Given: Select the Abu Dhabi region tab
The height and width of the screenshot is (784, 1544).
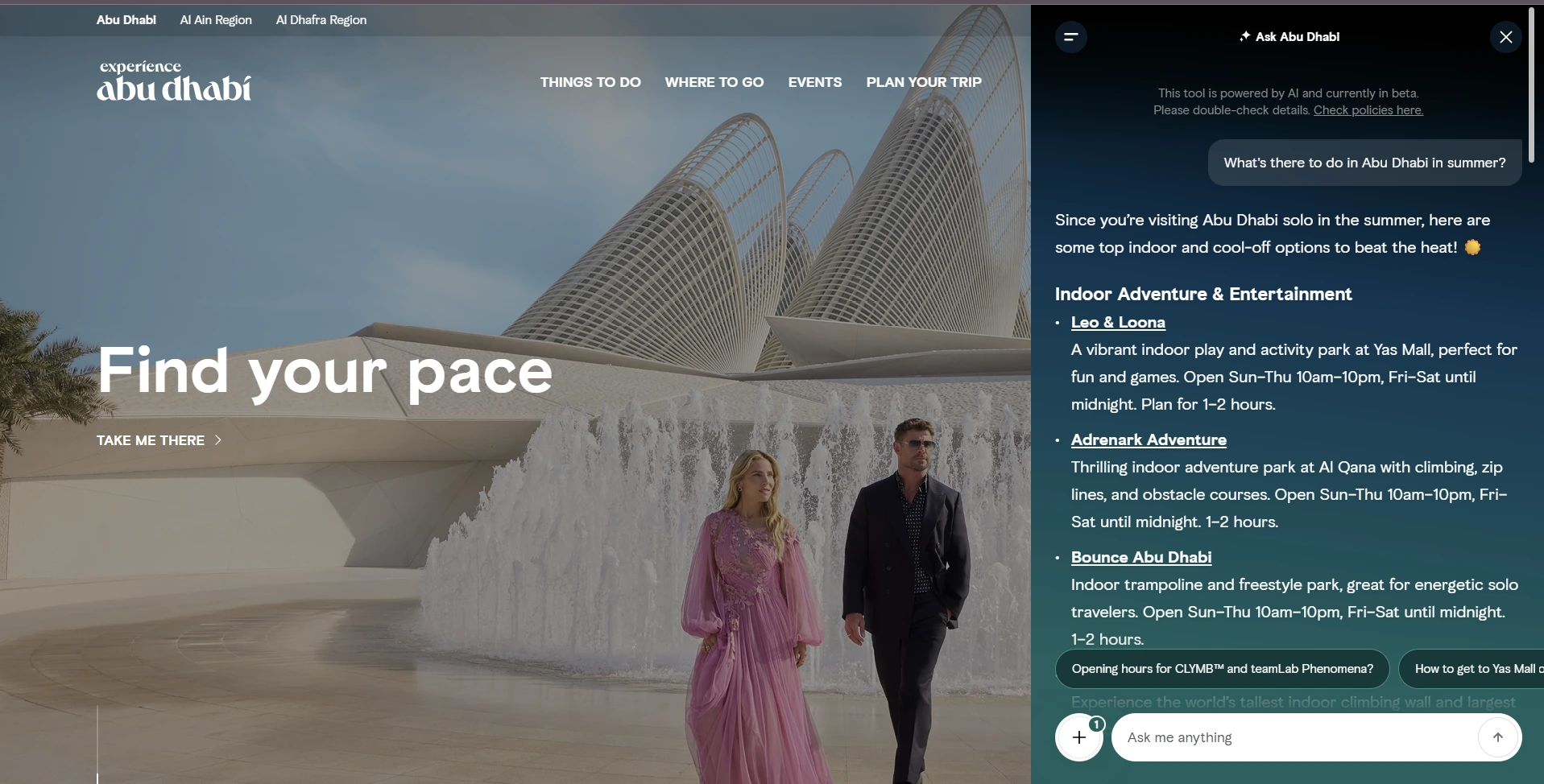Looking at the screenshot, I should point(126,20).
